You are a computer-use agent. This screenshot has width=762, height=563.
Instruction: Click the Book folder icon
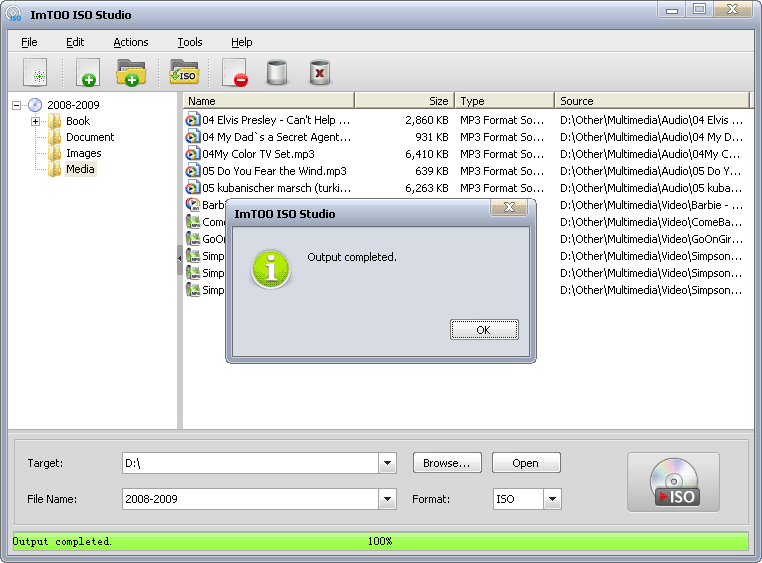pyautogui.click(x=54, y=121)
